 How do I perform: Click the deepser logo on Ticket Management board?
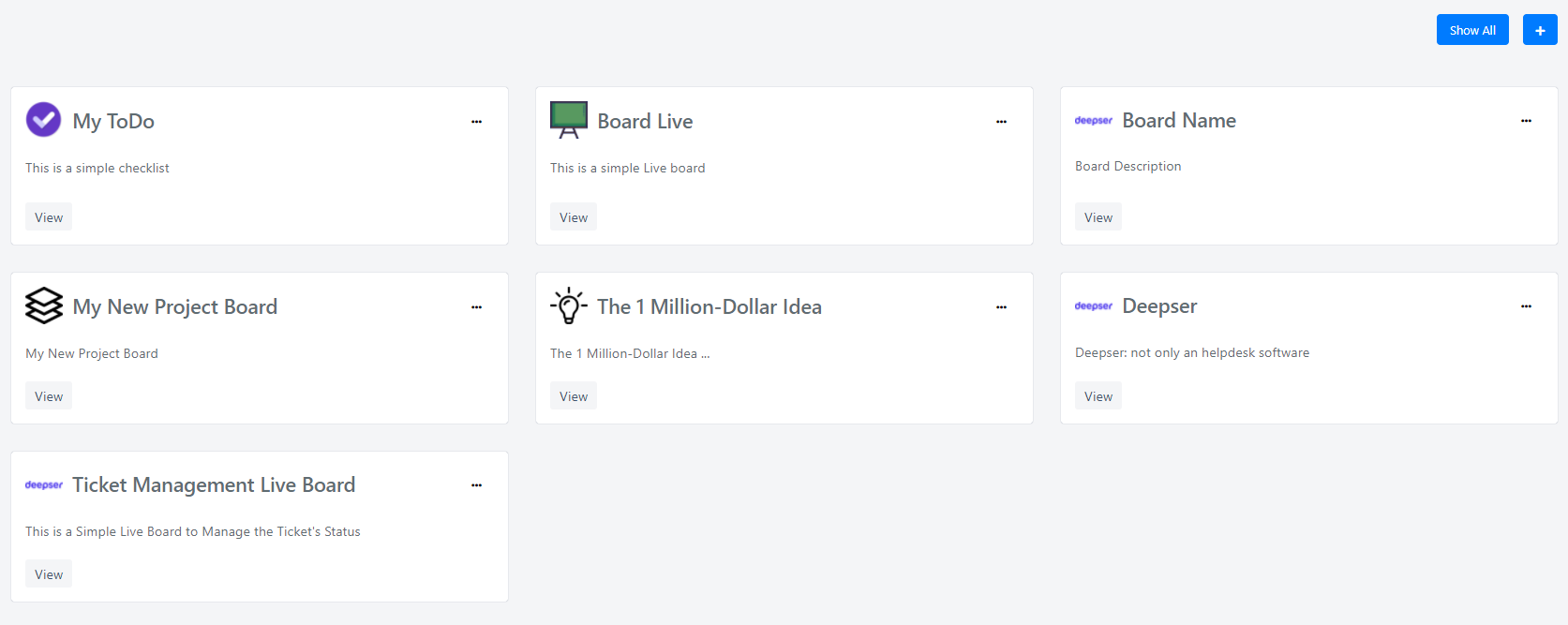pyautogui.click(x=44, y=484)
